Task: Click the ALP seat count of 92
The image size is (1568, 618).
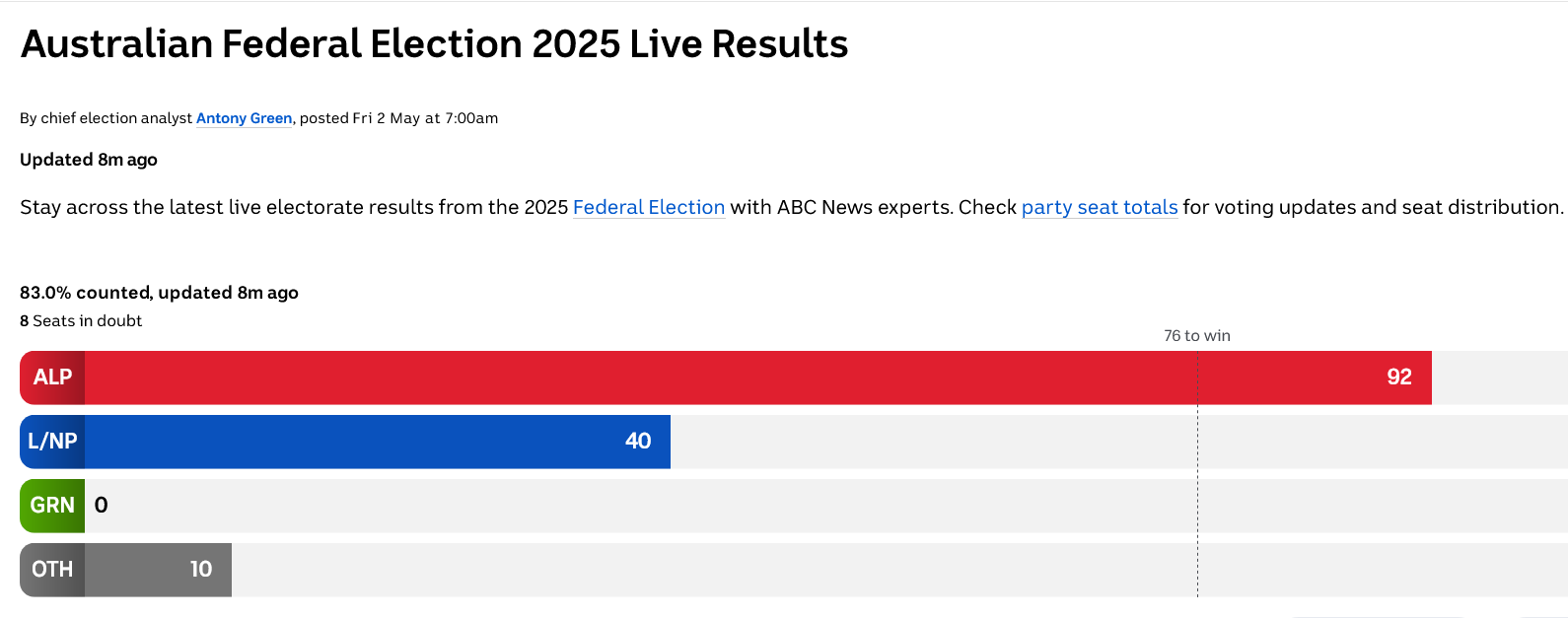Action: 1398,378
